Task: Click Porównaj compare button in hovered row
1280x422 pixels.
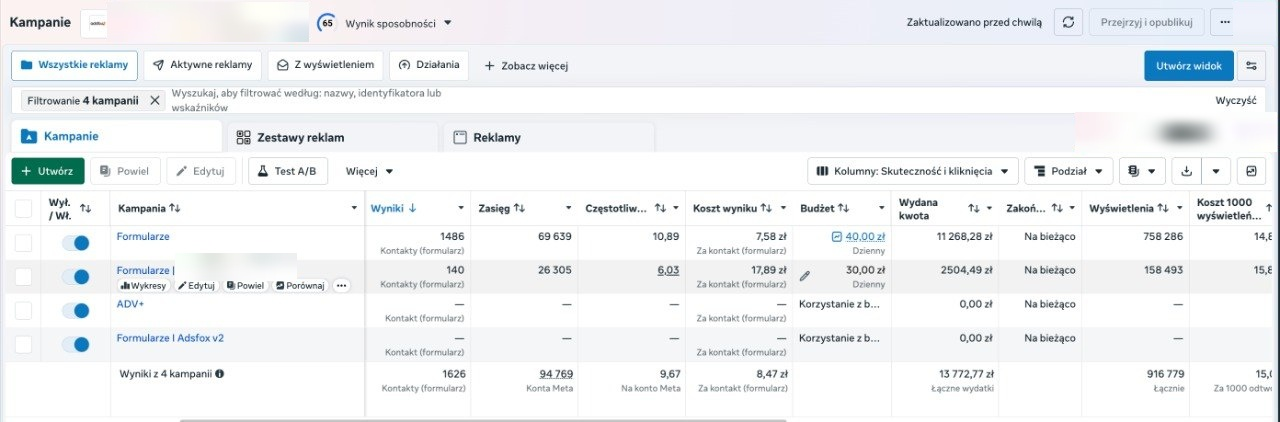Action: click(x=300, y=285)
